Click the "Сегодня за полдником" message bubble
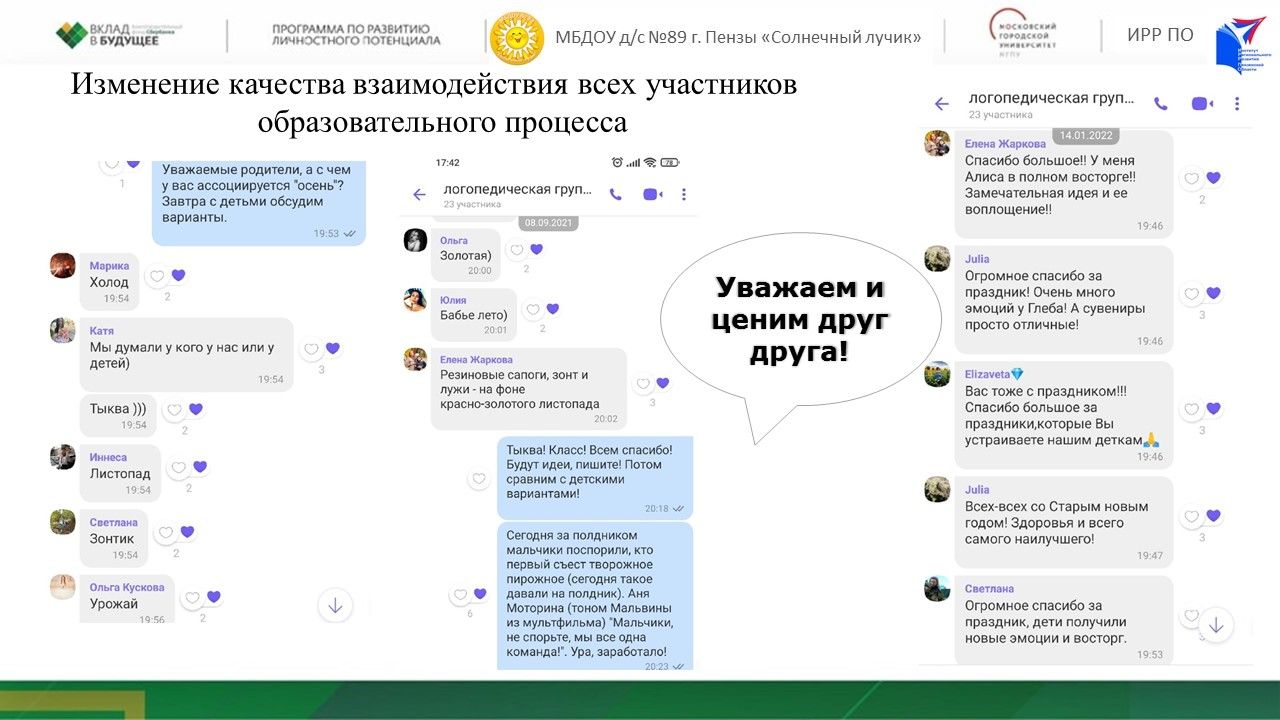 (595, 596)
